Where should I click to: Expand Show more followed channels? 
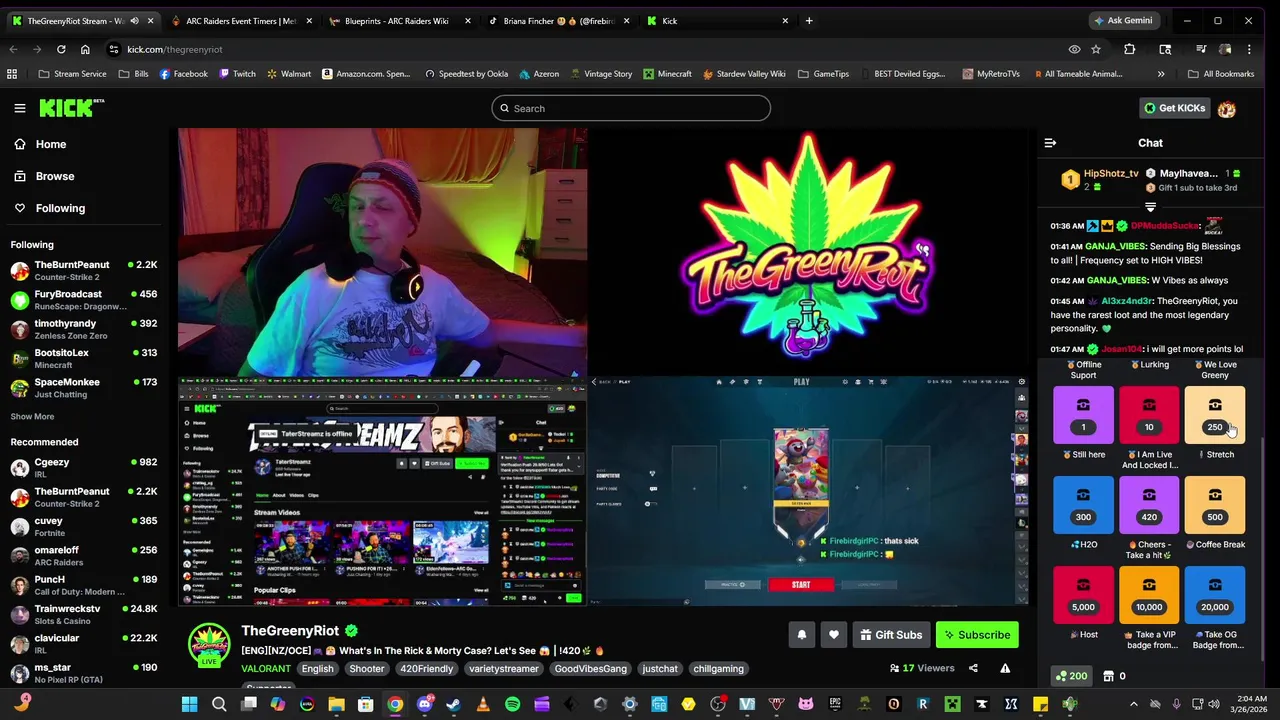click(x=32, y=416)
